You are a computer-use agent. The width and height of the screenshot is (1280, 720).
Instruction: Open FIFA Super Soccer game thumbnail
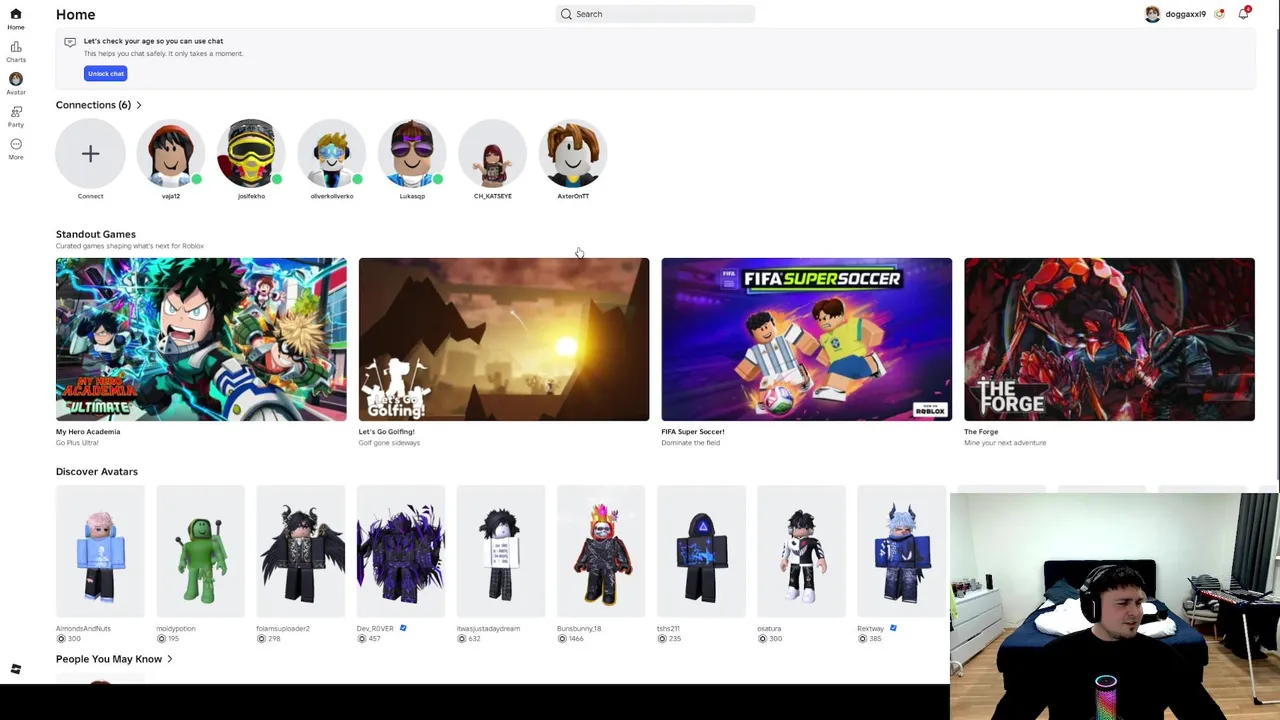(x=806, y=339)
